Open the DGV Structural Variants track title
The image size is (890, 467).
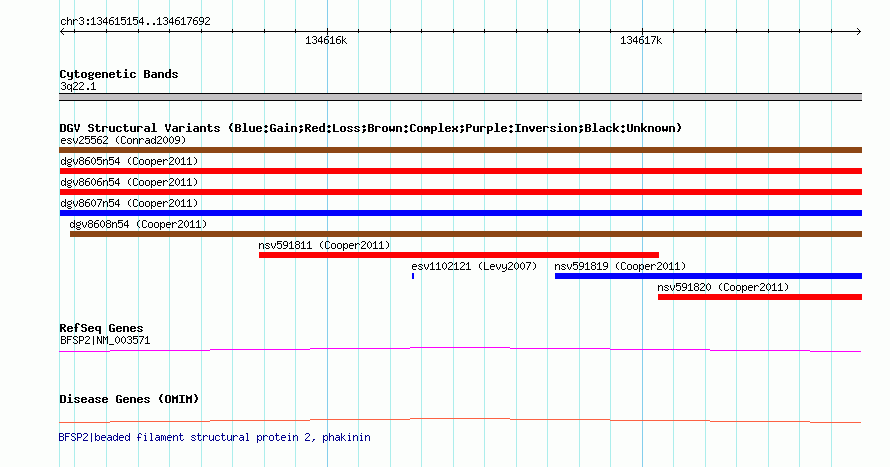coord(371,128)
